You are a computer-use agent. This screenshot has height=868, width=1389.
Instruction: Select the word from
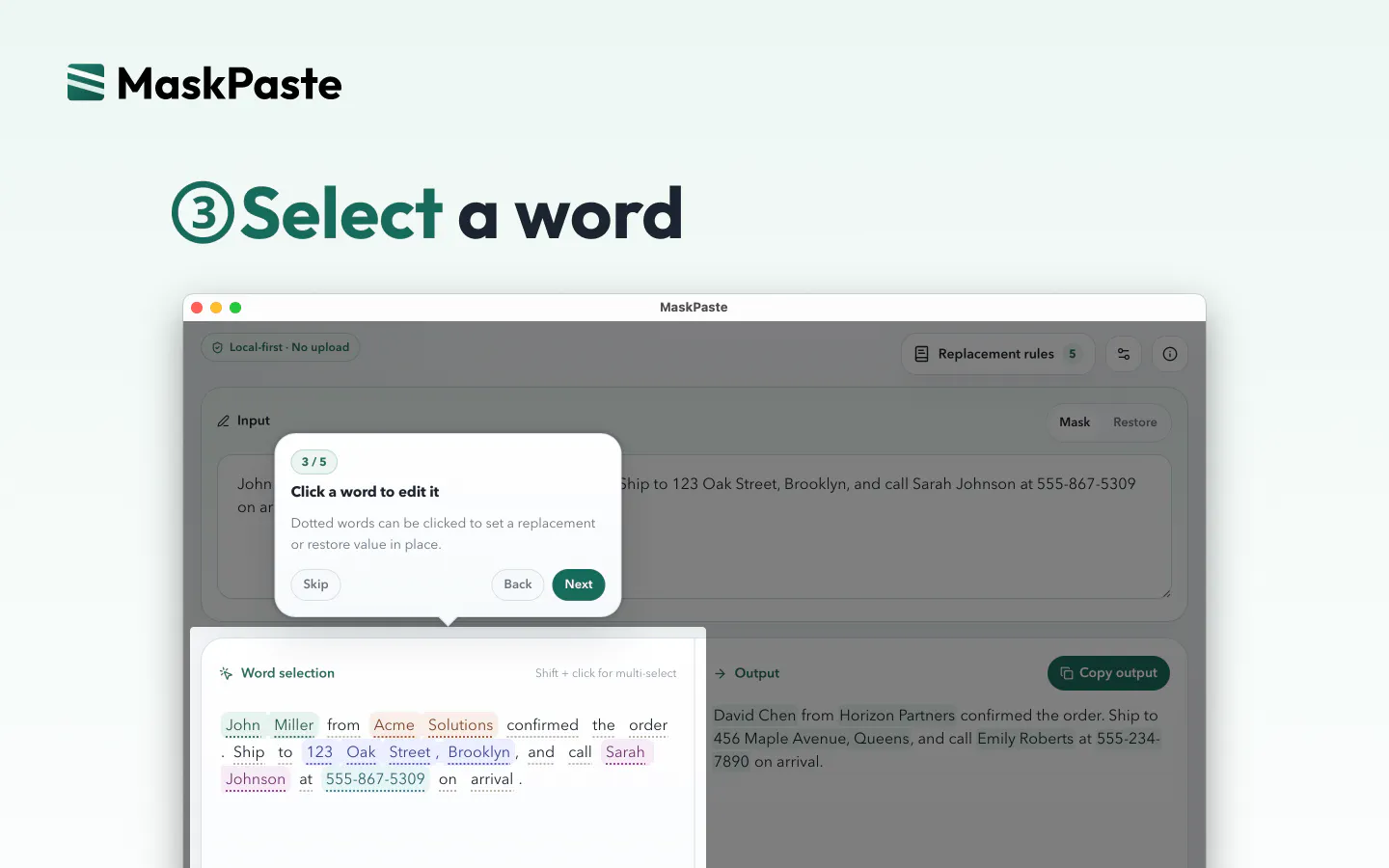tap(343, 725)
